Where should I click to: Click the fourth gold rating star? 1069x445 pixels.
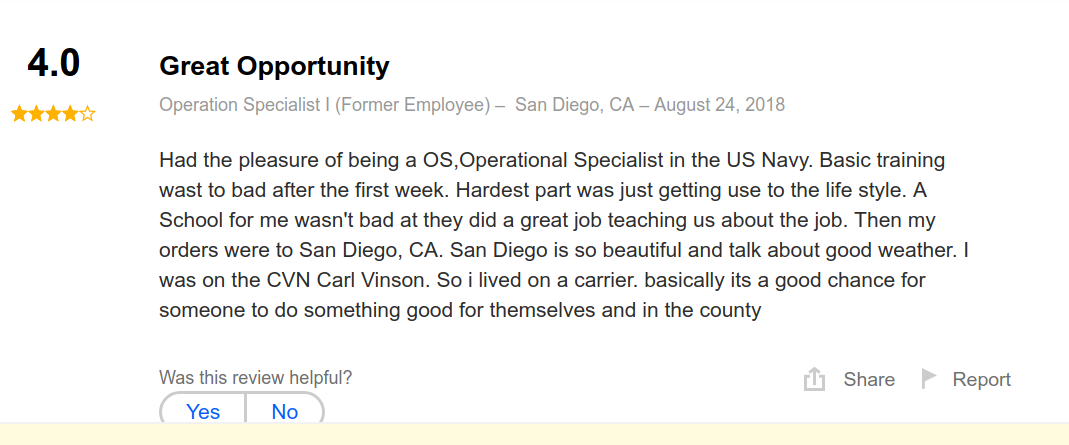(70, 114)
